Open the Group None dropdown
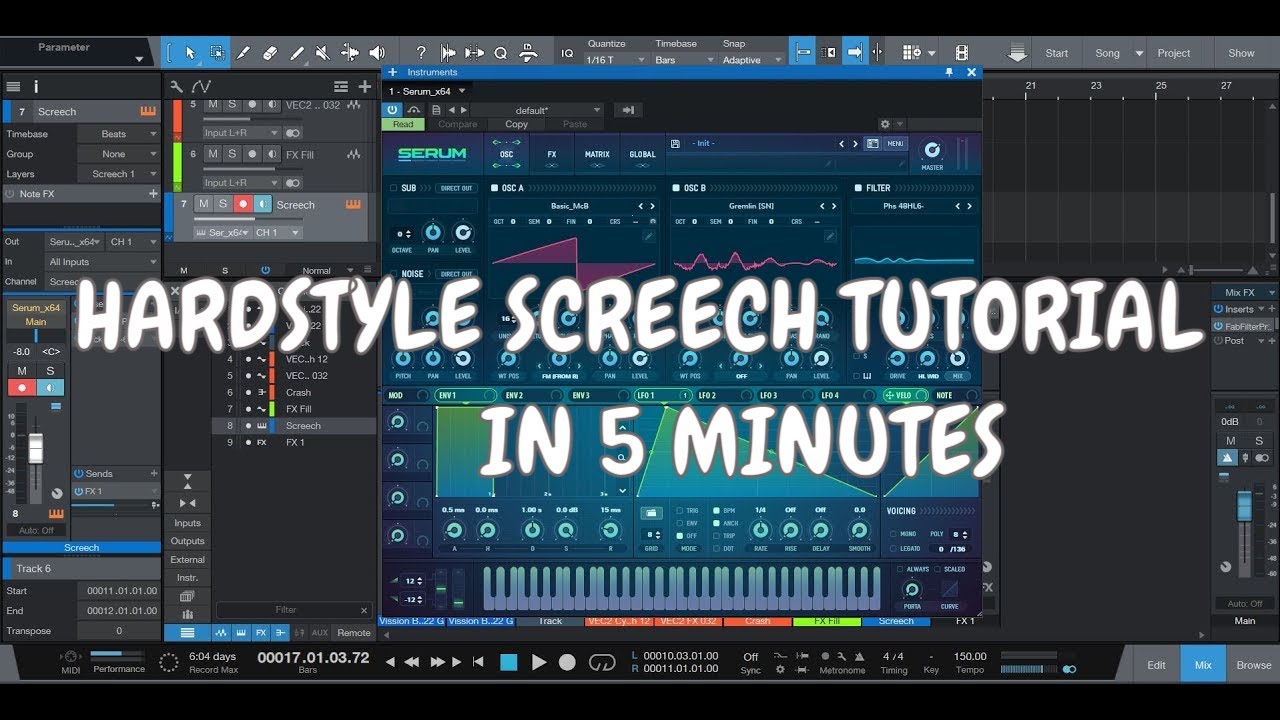 point(118,154)
